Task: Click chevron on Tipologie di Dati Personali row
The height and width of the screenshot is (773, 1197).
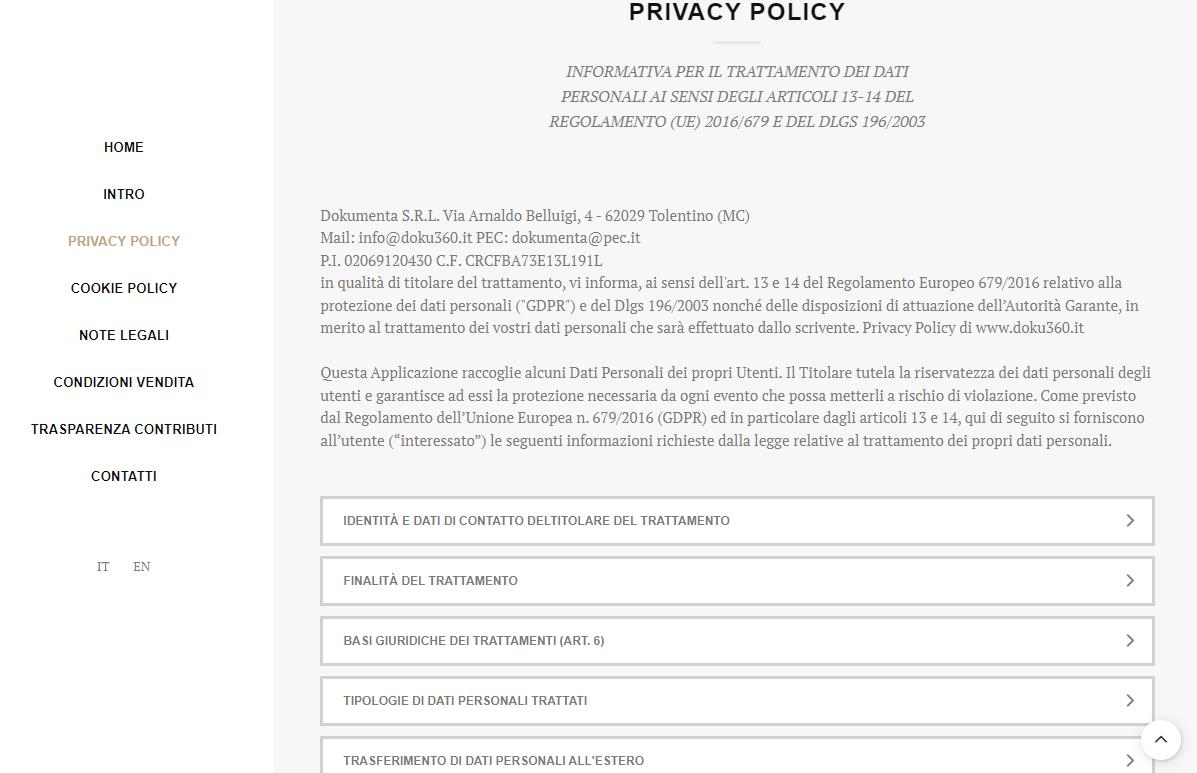Action: 1130,701
